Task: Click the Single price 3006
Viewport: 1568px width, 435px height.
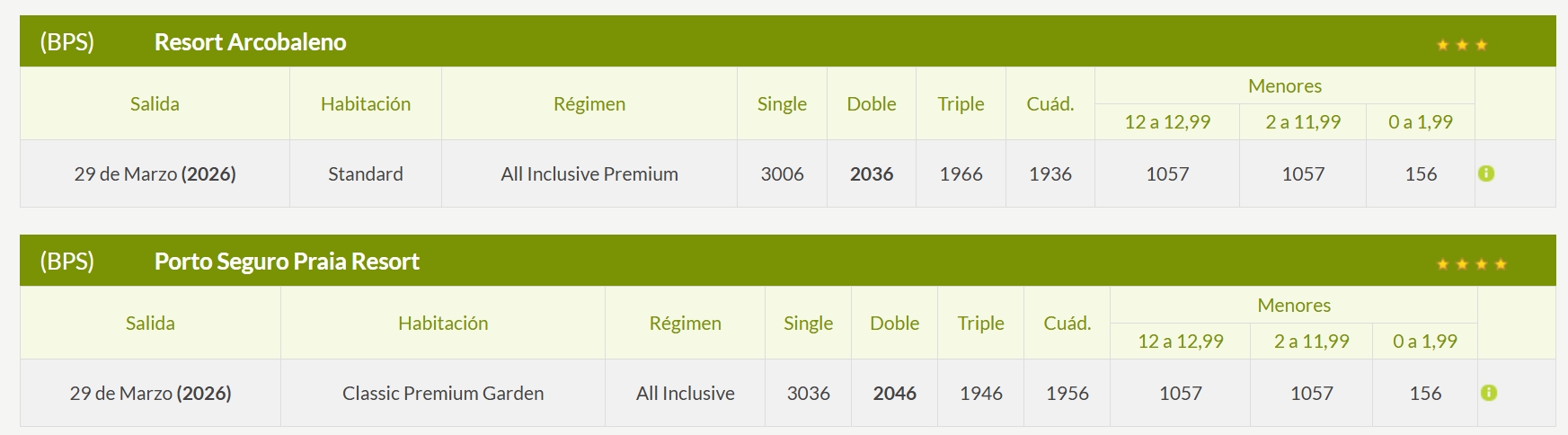Action: (782, 174)
